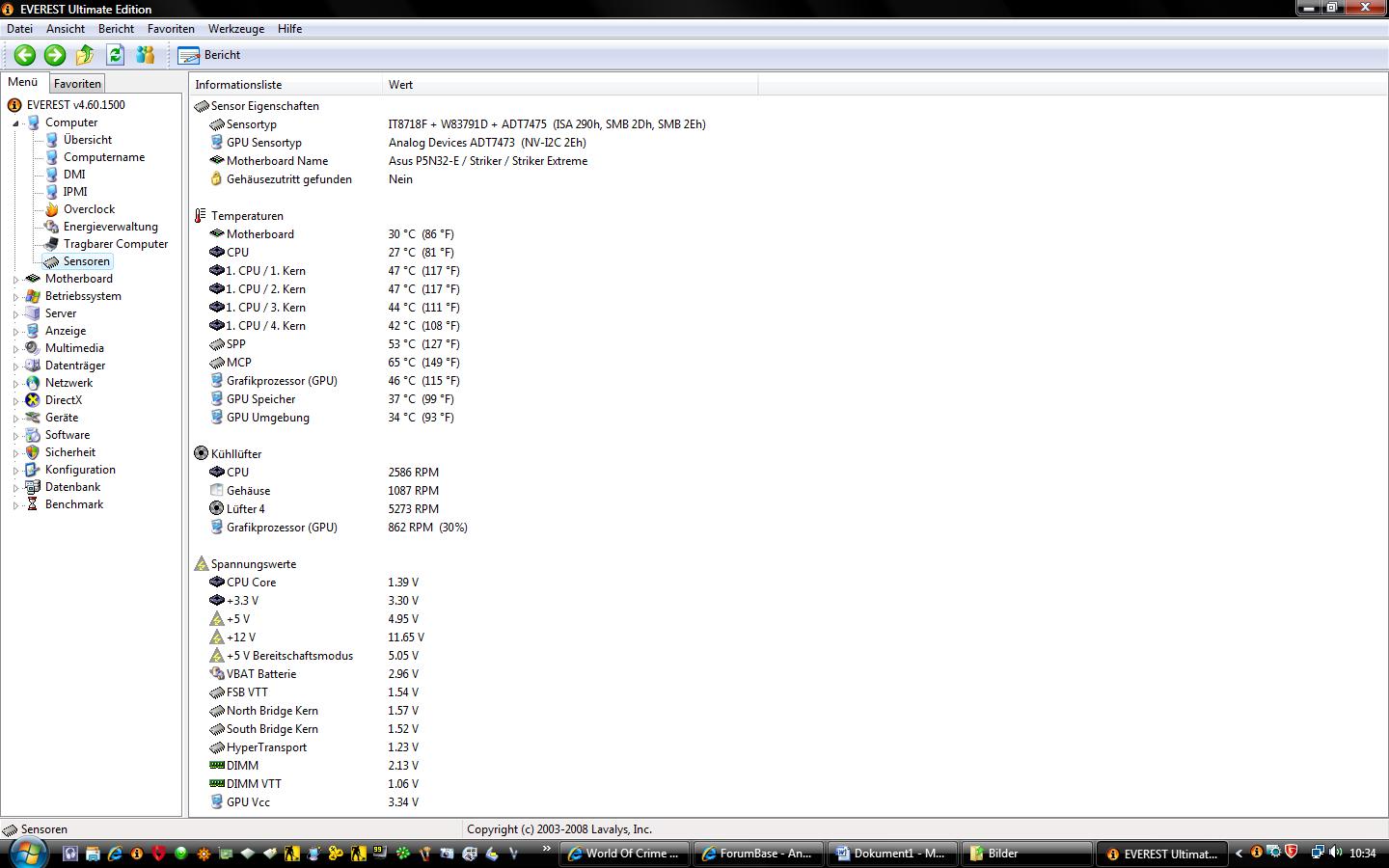Click the Temperaturen thermometer icon

click(201, 216)
